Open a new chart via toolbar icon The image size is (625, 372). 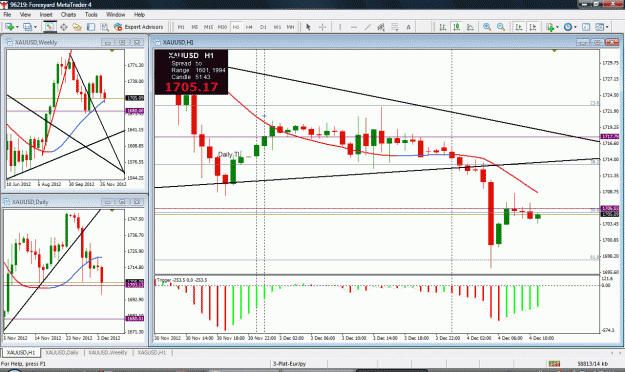tap(9, 27)
